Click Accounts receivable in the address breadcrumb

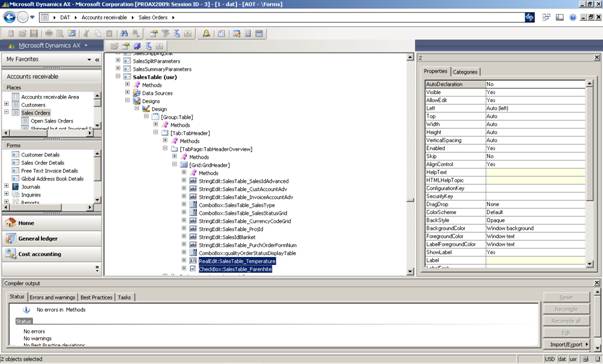click(x=104, y=17)
